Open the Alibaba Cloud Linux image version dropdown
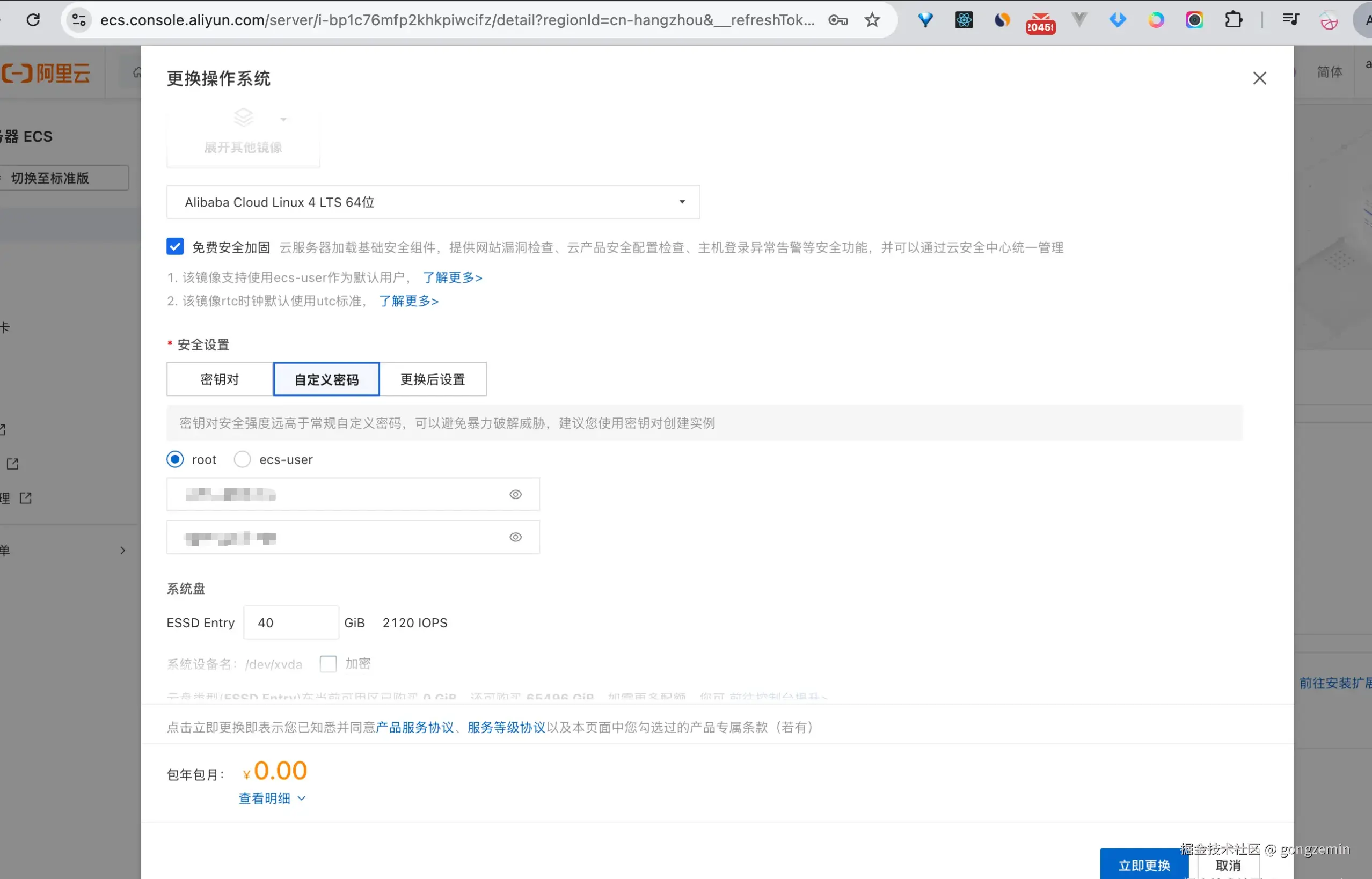This screenshot has width=1372, height=879. pos(433,202)
